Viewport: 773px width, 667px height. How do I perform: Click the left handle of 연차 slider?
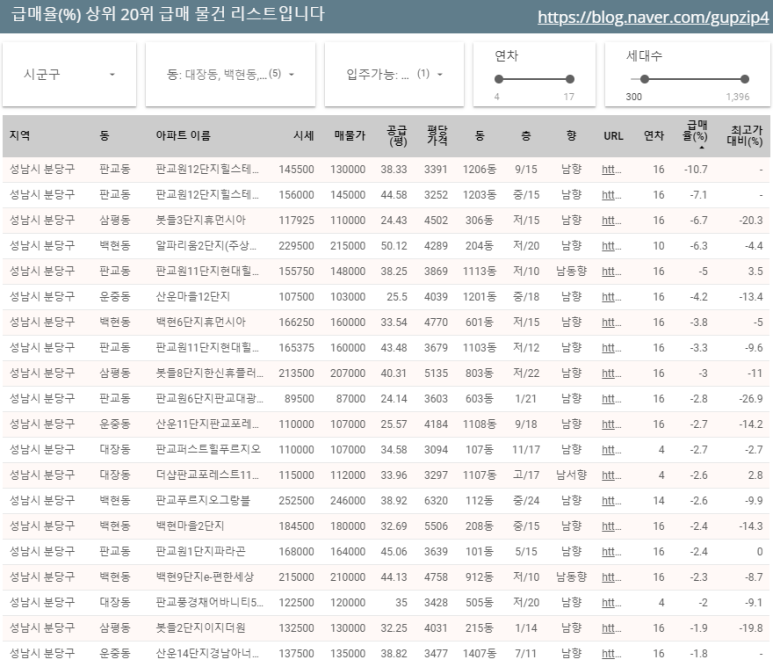pyautogui.click(x=499, y=79)
